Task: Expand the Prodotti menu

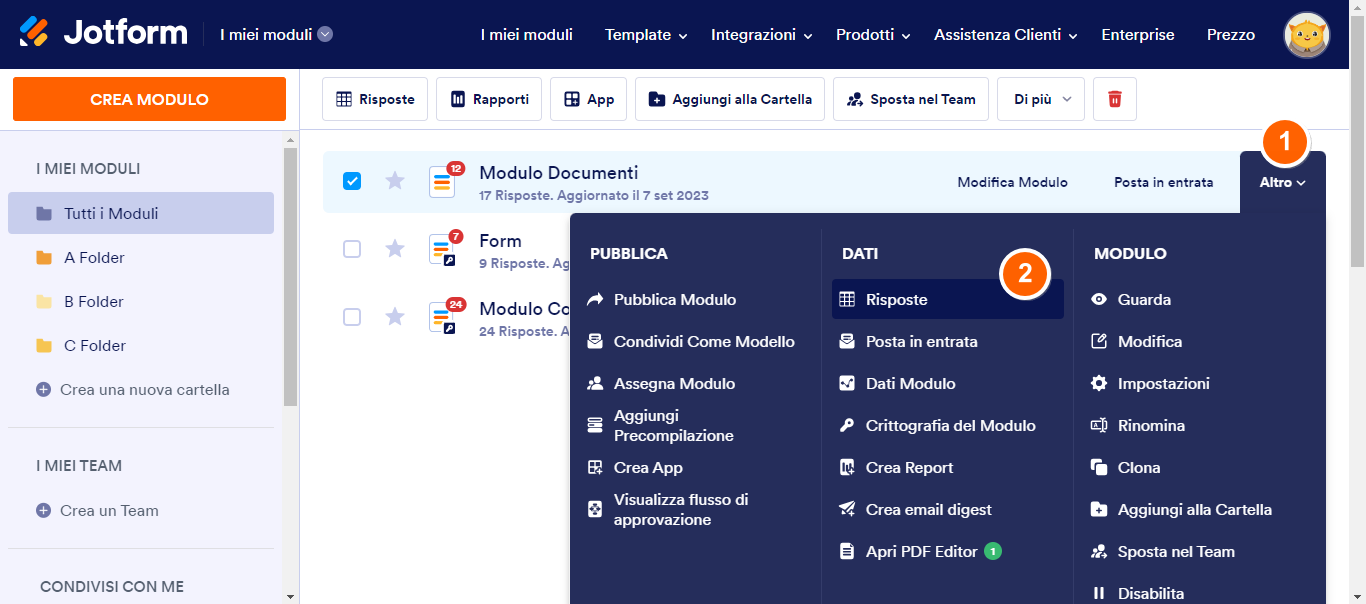Action: pyautogui.click(x=873, y=35)
